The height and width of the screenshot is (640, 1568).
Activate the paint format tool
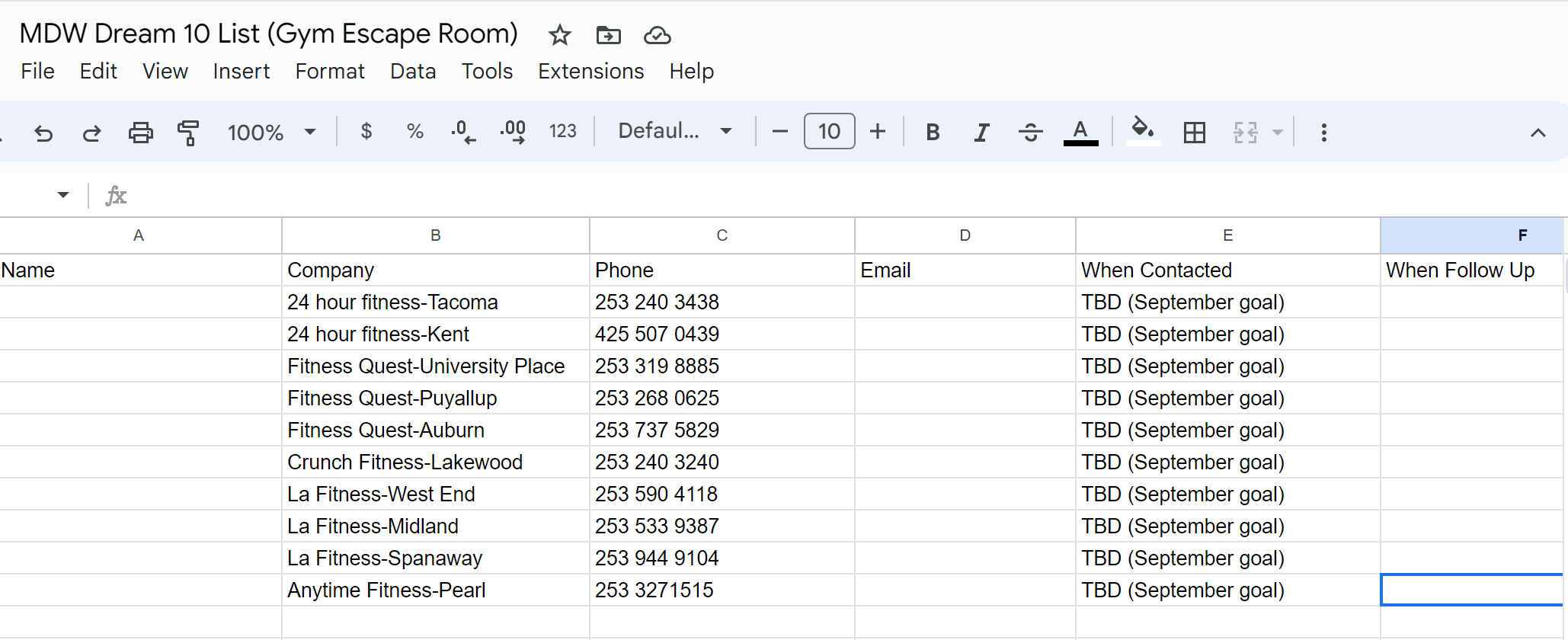[188, 133]
